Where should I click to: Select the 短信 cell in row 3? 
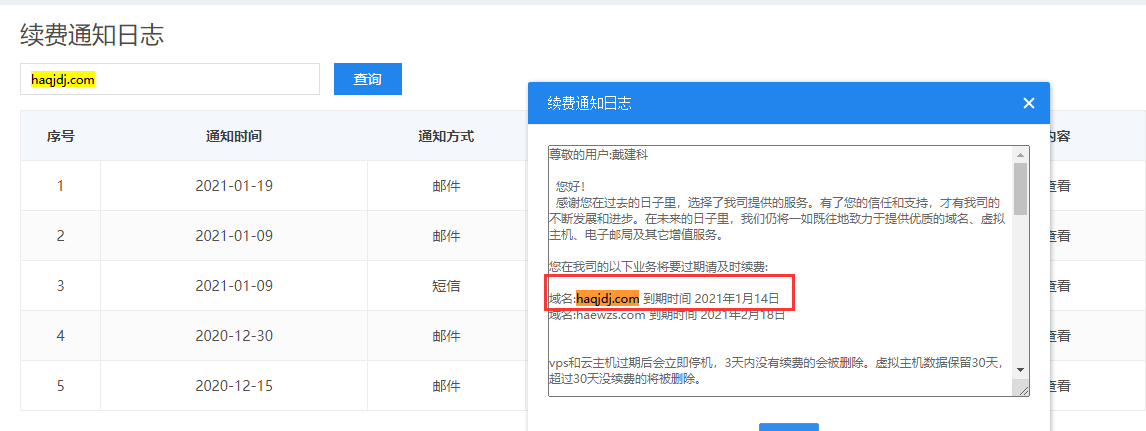[x=446, y=286]
